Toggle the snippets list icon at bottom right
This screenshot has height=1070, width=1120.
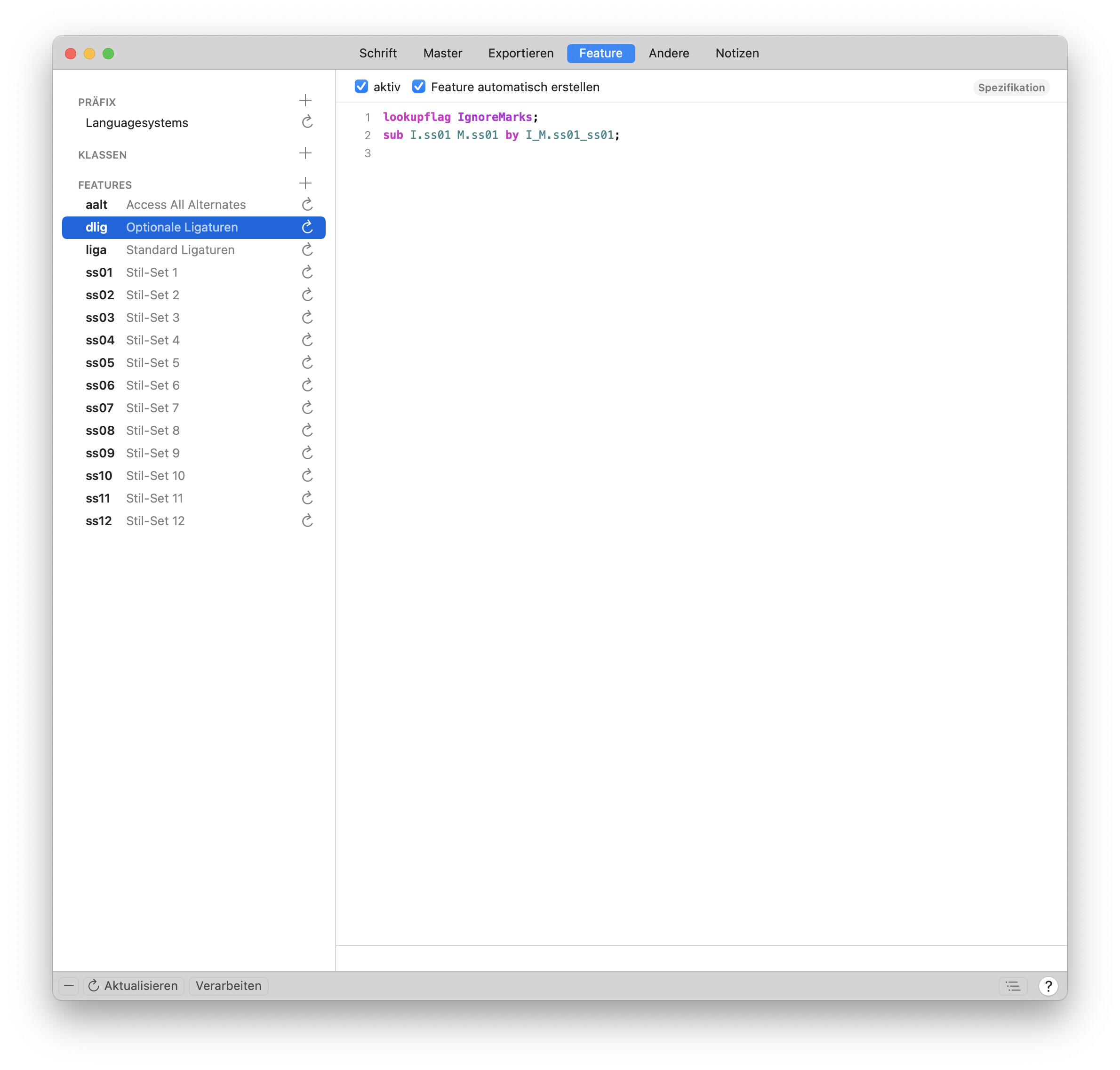1012,986
